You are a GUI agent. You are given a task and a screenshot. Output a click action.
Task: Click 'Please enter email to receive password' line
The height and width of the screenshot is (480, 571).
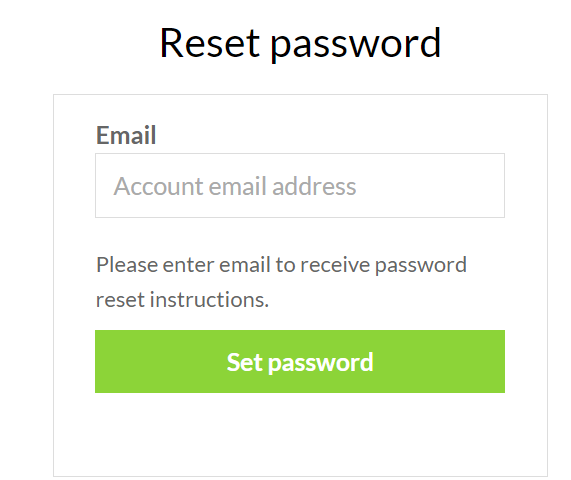point(281,265)
